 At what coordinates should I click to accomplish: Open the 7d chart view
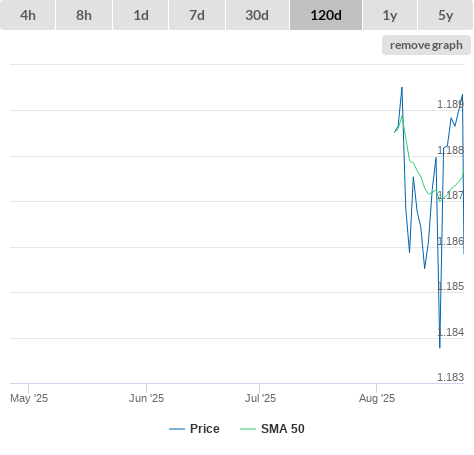pos(197,15)
